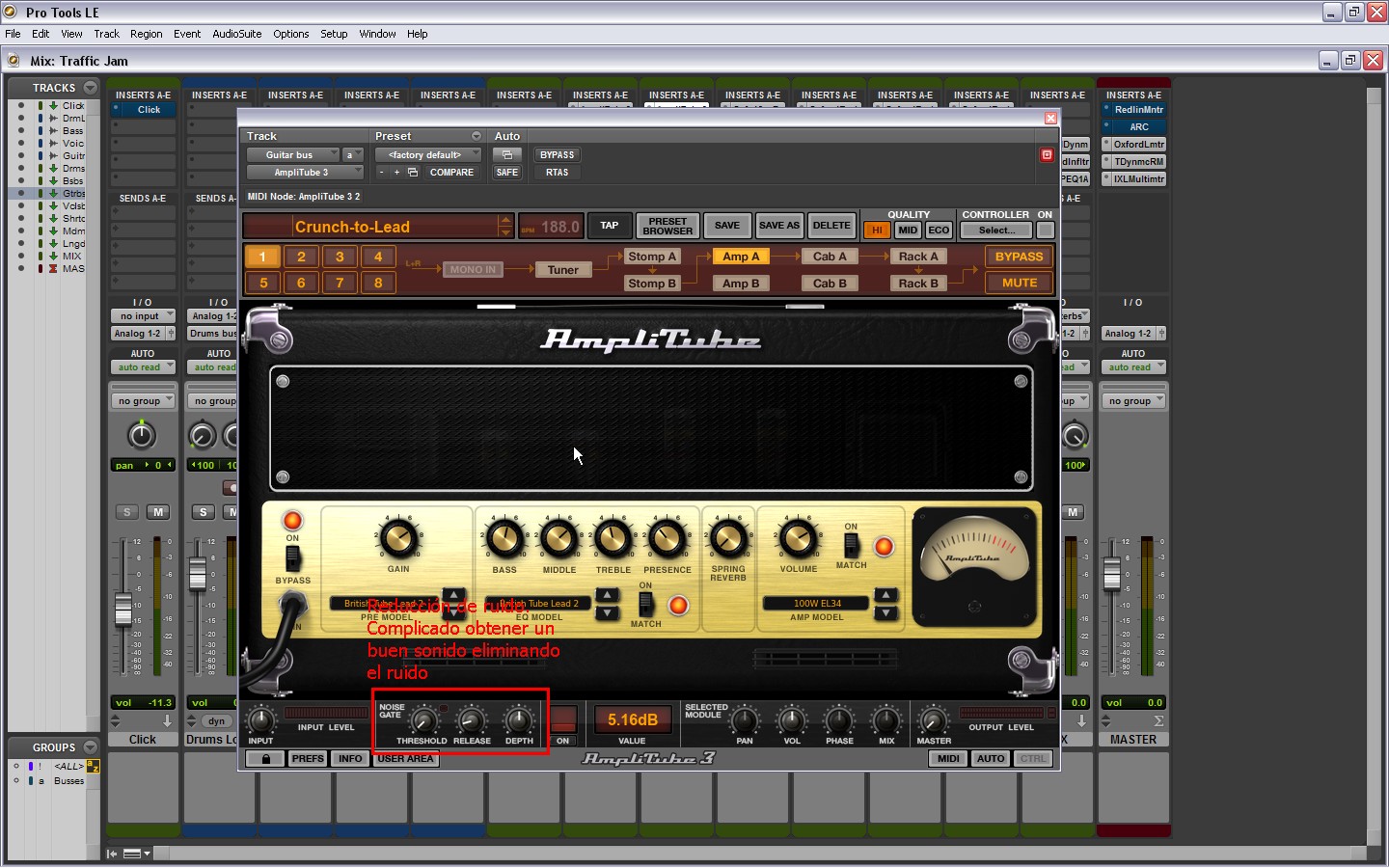Select the Cab A module

[830, 257]
